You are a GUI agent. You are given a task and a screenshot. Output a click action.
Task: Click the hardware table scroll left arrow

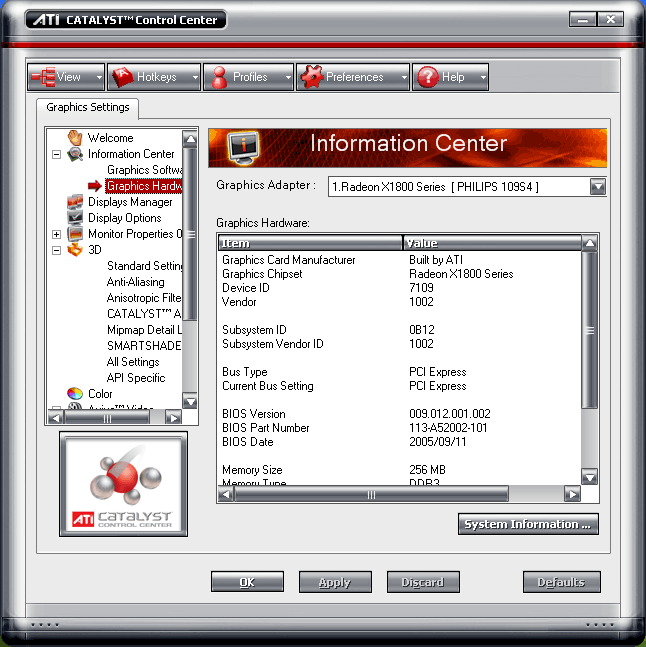(226, 494)
